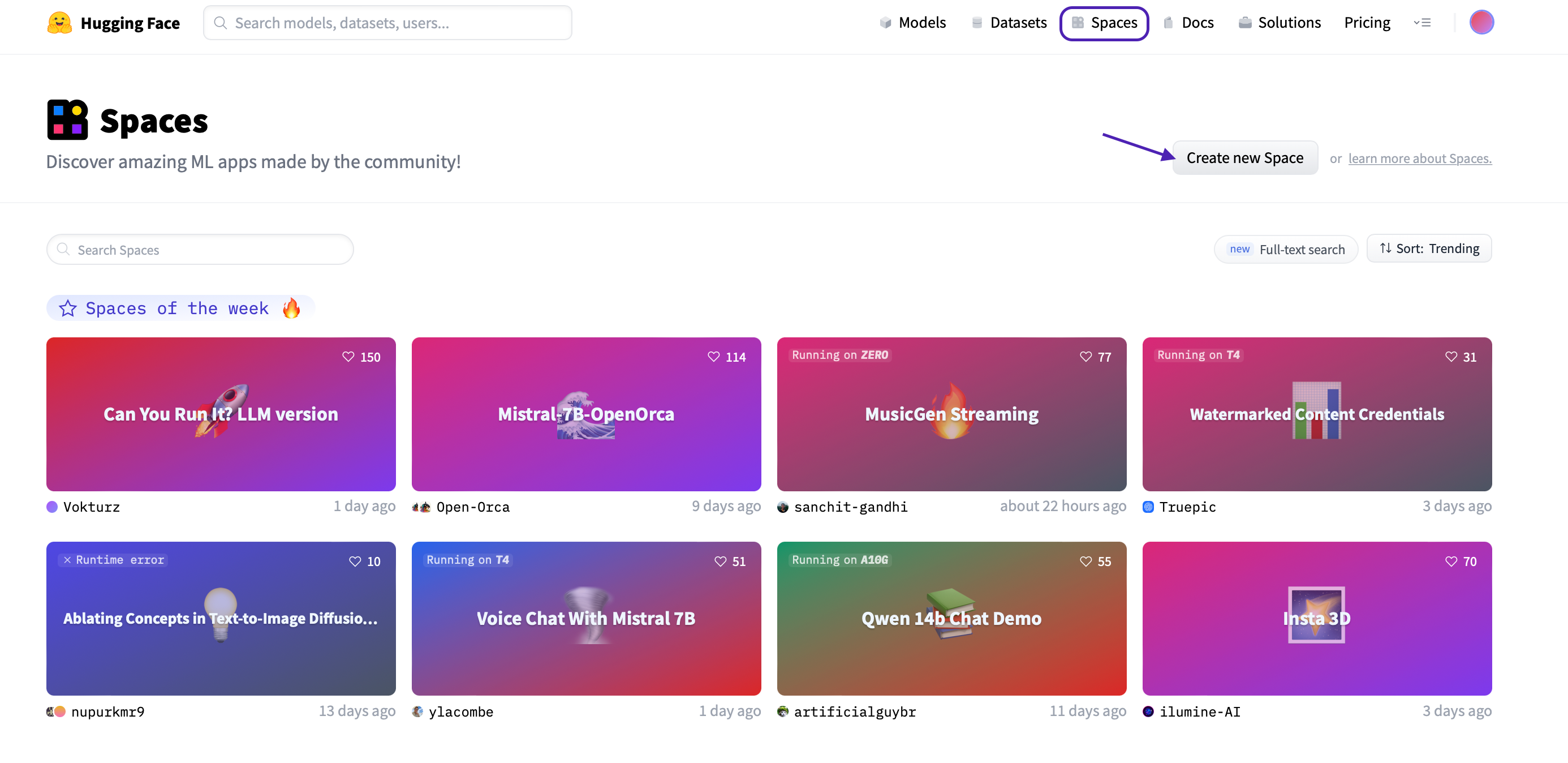Open the Vokturz profile link
This screenshot has width=1568, height=763.
point(91,507)
